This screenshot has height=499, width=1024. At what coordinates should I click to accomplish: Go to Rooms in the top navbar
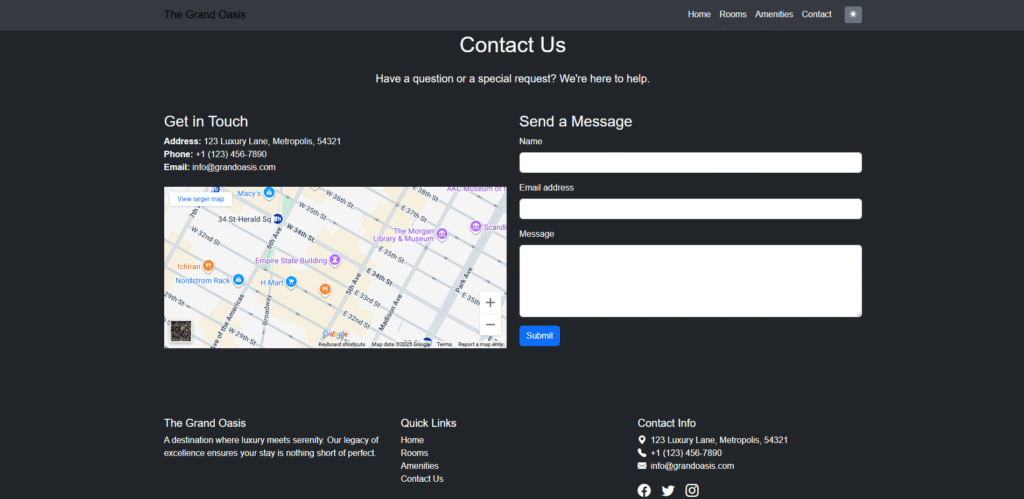point(733,14)
